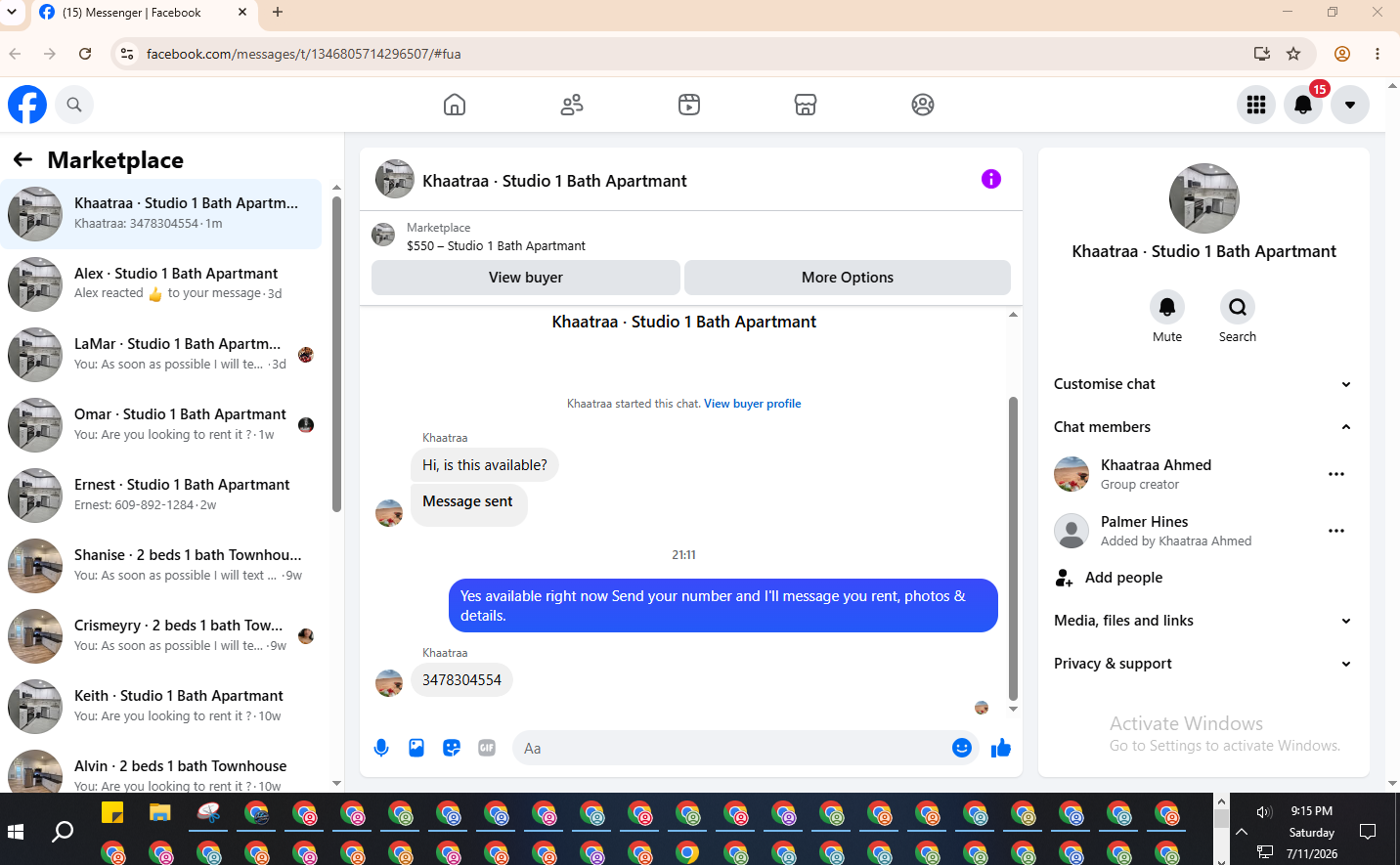
Task: Click the back arrow beside Marketplace heading
Action: coord(23,159)
